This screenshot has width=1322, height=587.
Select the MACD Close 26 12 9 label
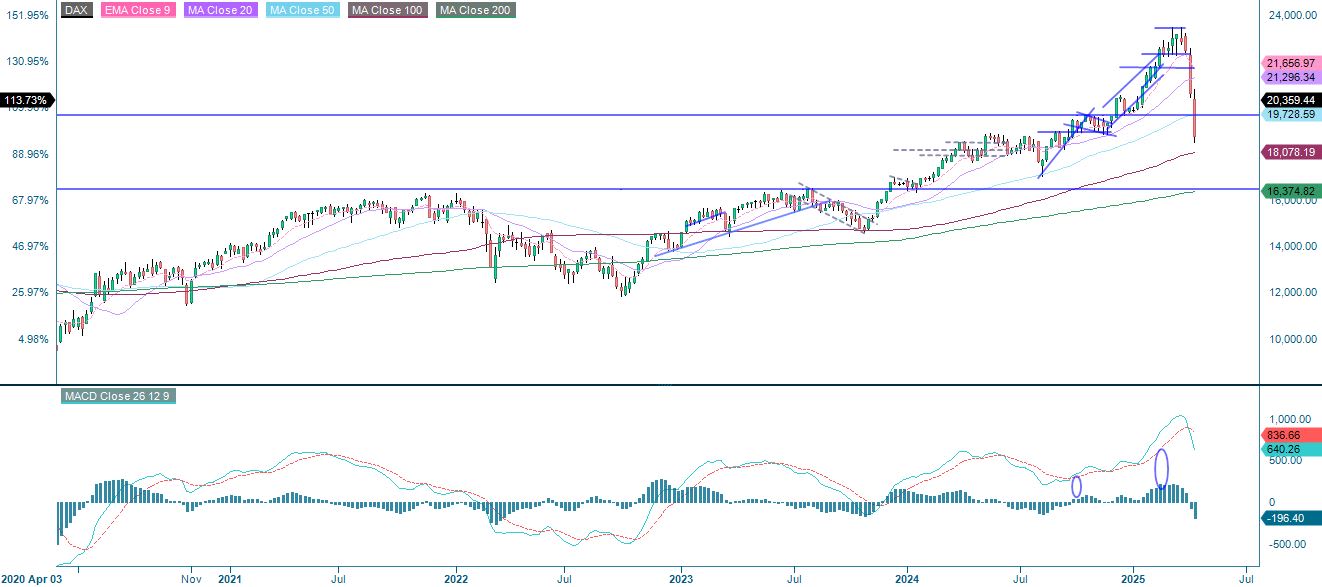click(120, 395)
